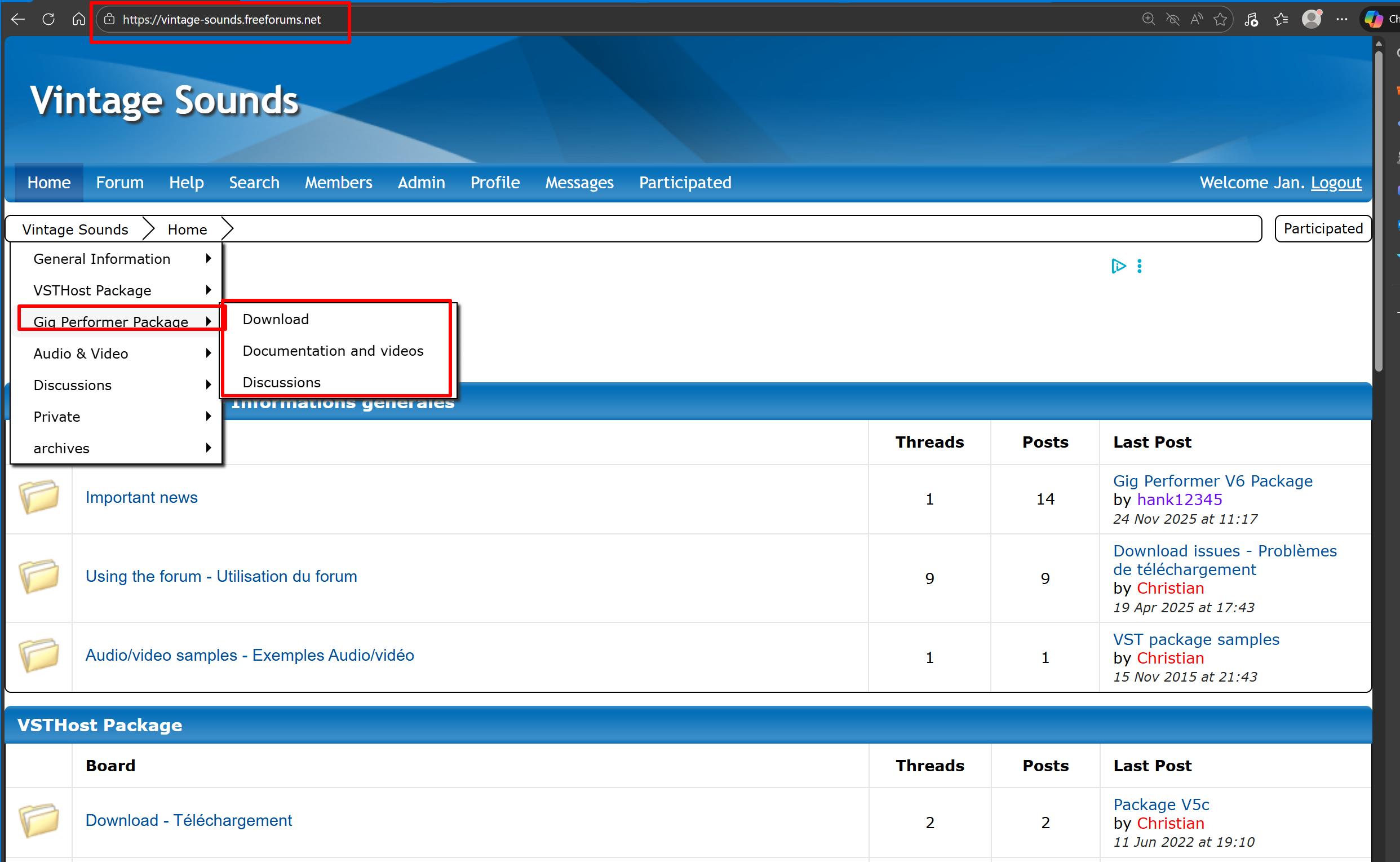
Task: Open the Copilot icon in browser toolbar
Action: pyautogui.click(x=1373, y=19)
